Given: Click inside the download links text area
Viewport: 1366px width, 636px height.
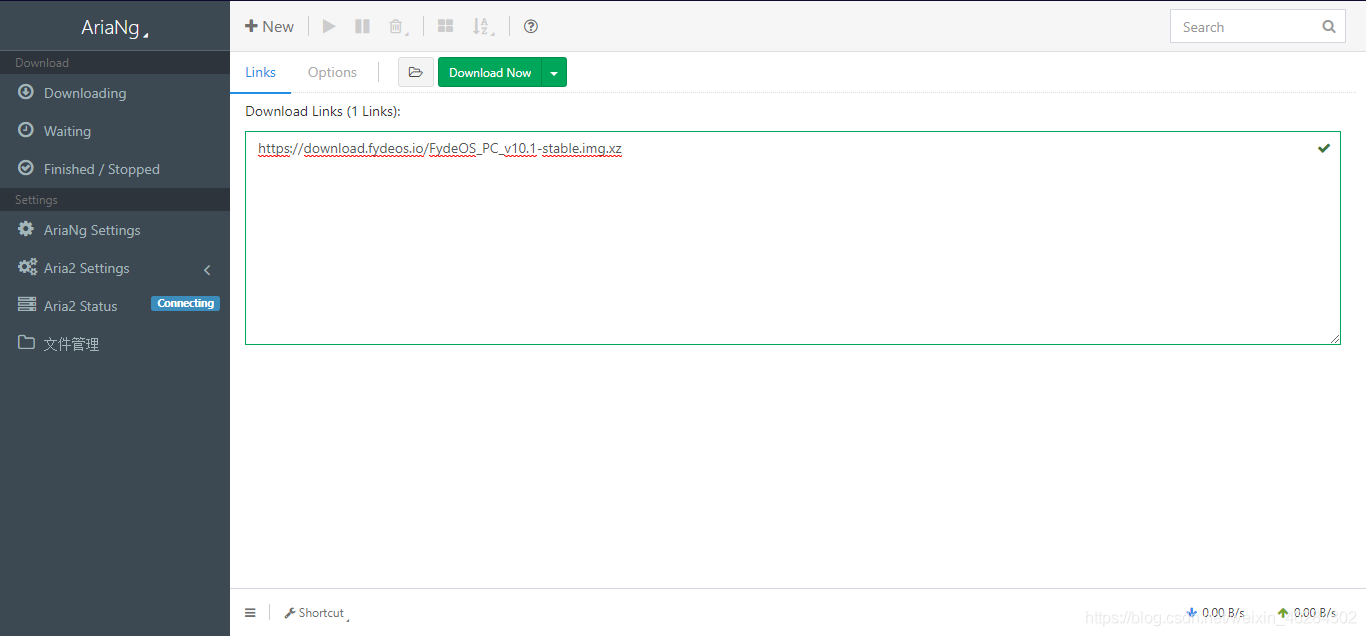Looking at the screenshot, I should point(792,250).
